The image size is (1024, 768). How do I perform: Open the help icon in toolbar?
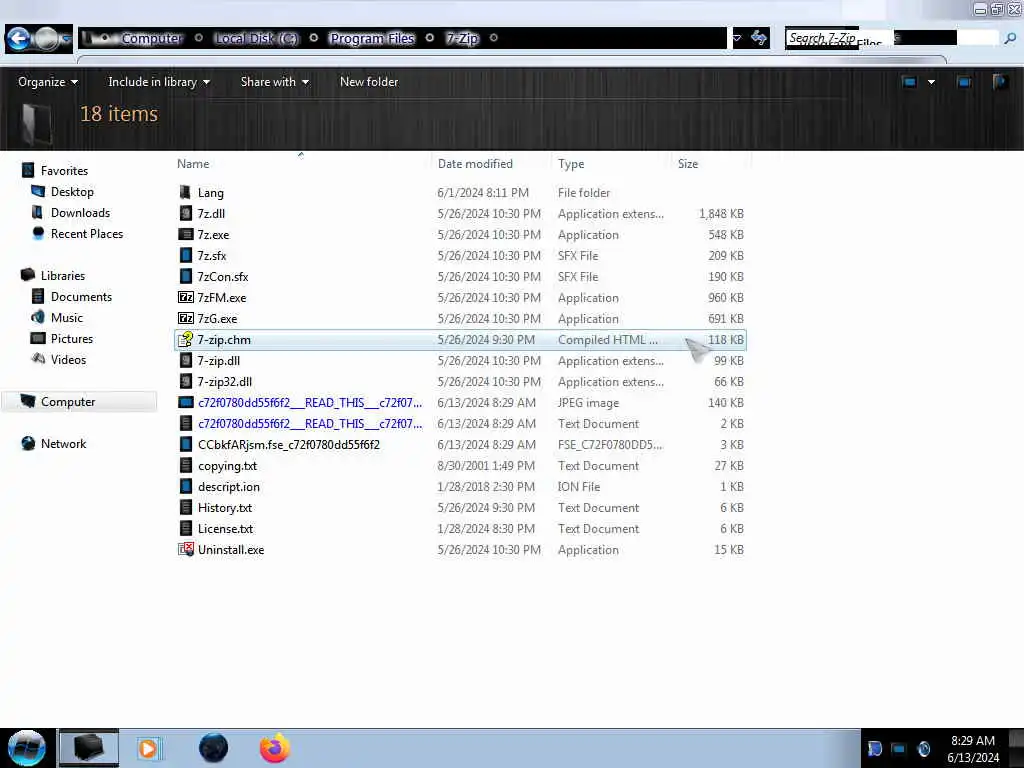tap(999, 82)
